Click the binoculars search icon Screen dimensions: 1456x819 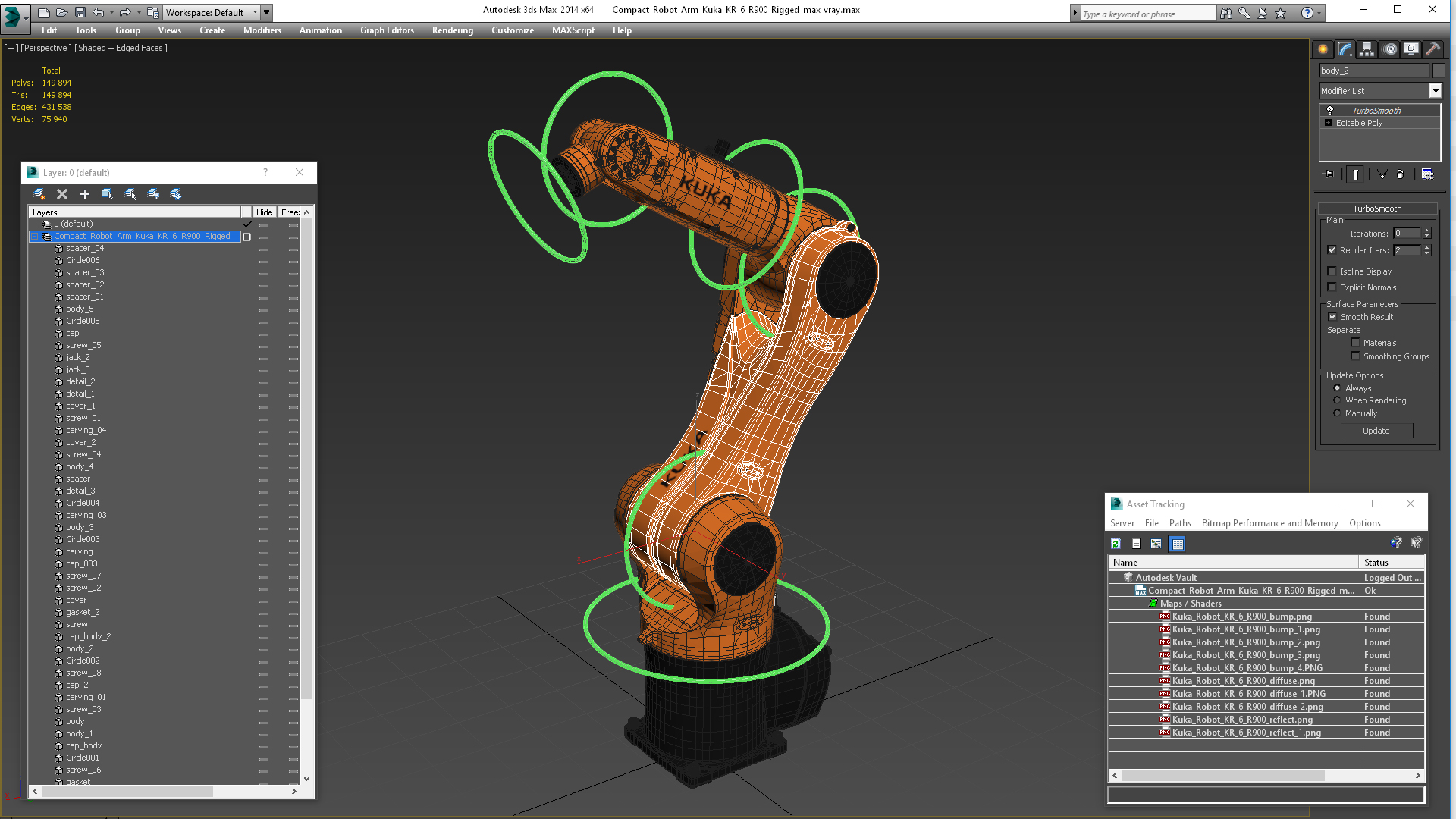pyautogui.click(x=1226, y=13)
